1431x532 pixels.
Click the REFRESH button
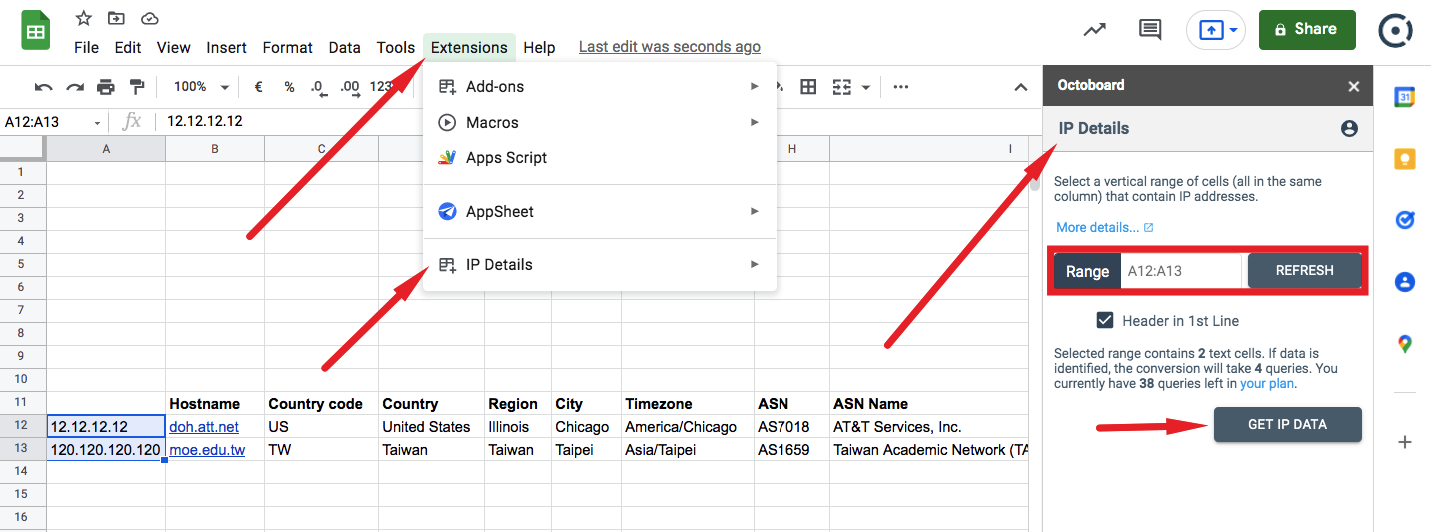[1305, 271]
